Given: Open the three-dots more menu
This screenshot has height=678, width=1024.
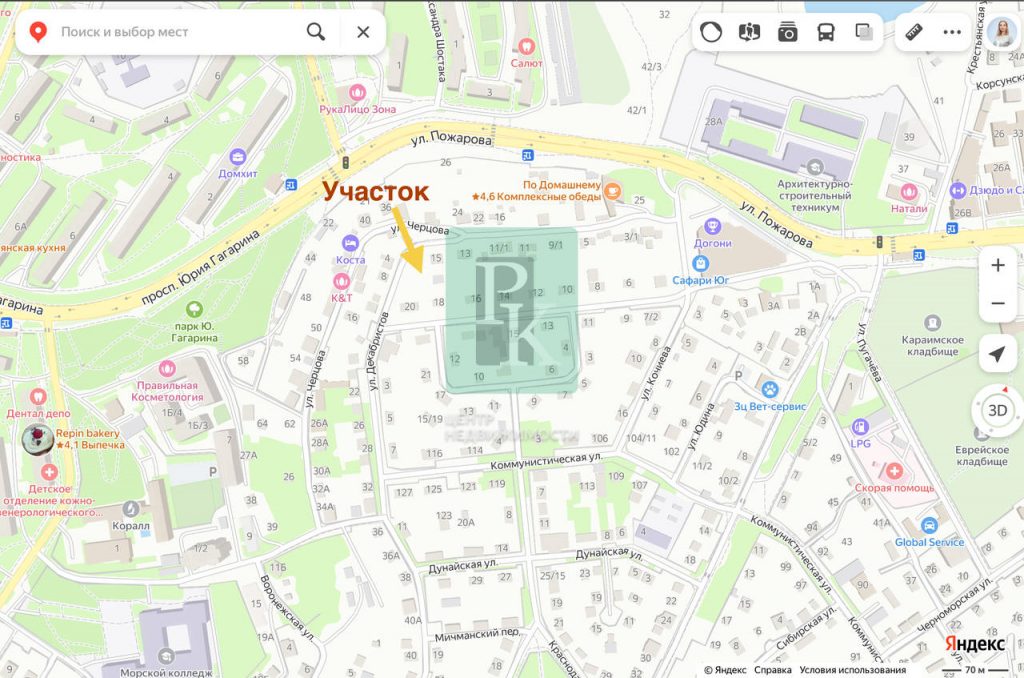Looking at the screenshot, I should coord(952,31).
